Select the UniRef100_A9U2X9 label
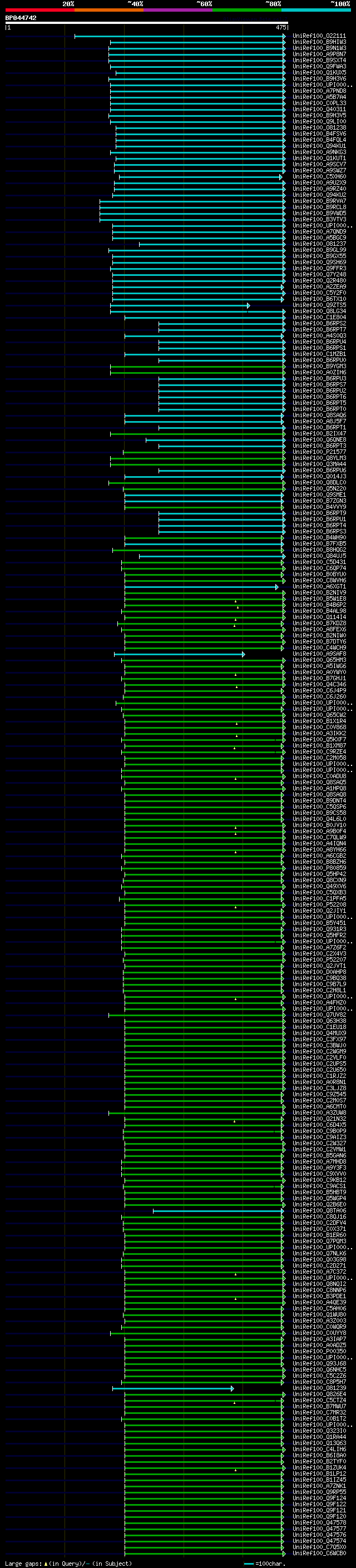 click(x=319, y=183)
